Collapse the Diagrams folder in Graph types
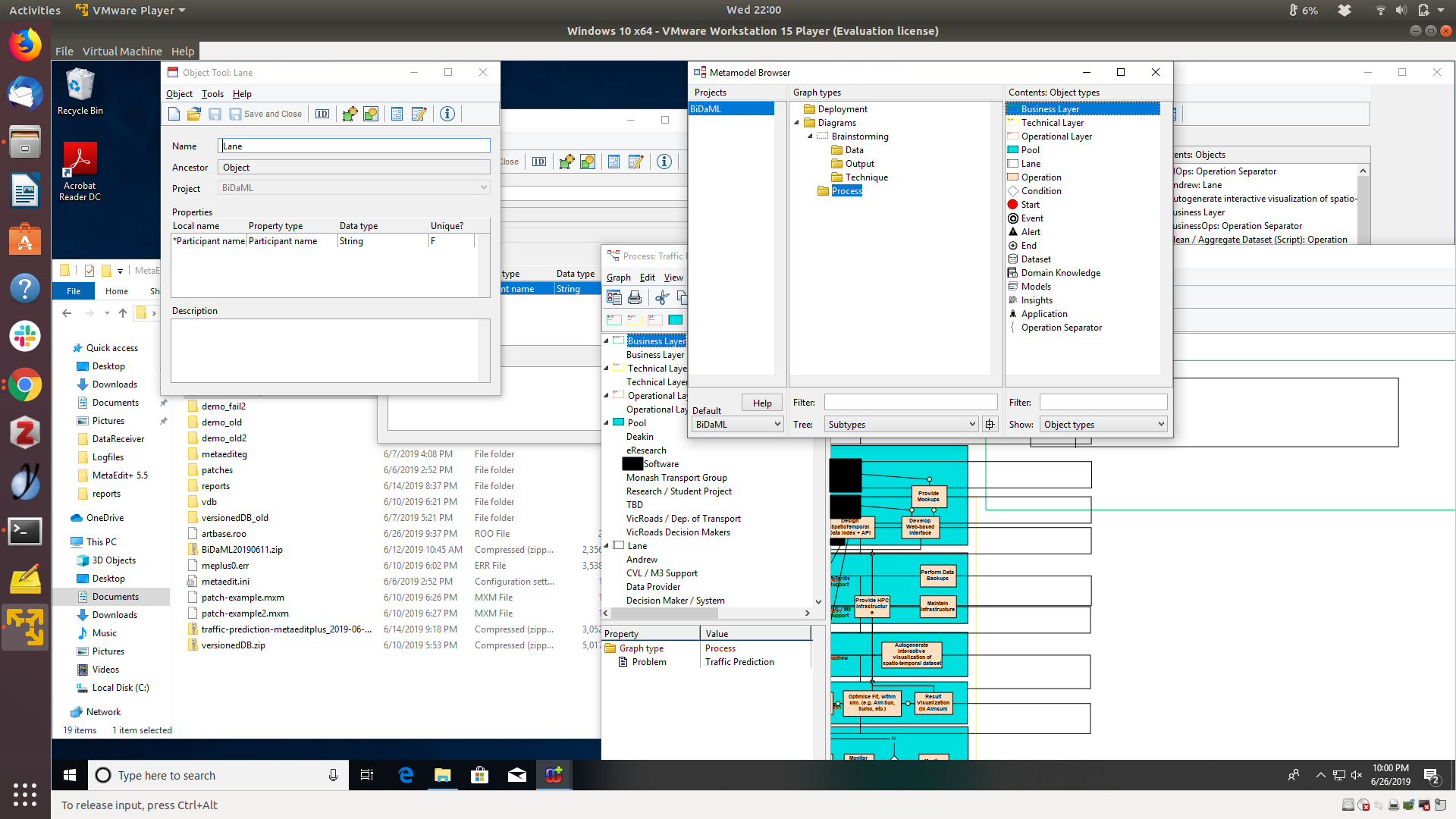Image resolution: width=1456 pixels, height=819 pixels. coord(796,123)
